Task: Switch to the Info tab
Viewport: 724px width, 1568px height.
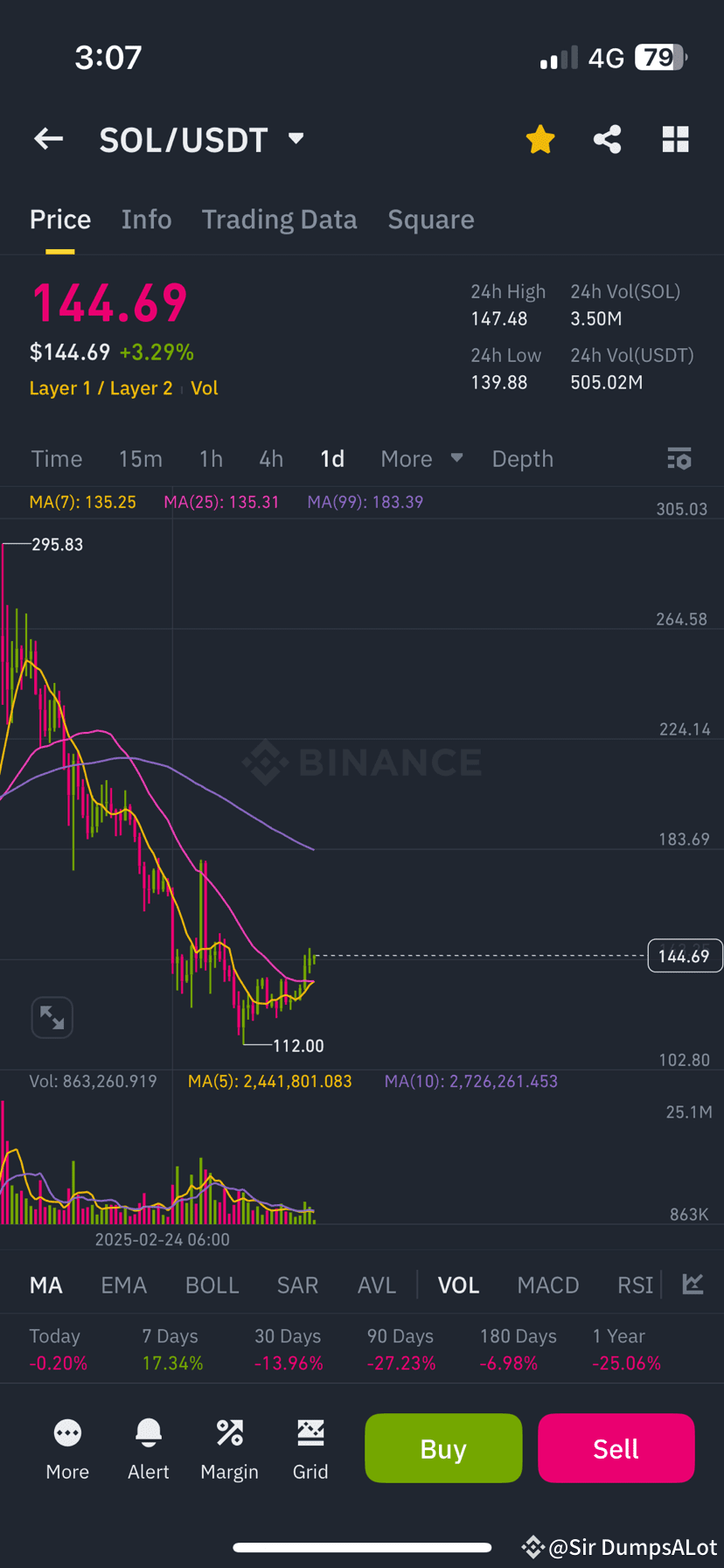Action: point(147,220)
